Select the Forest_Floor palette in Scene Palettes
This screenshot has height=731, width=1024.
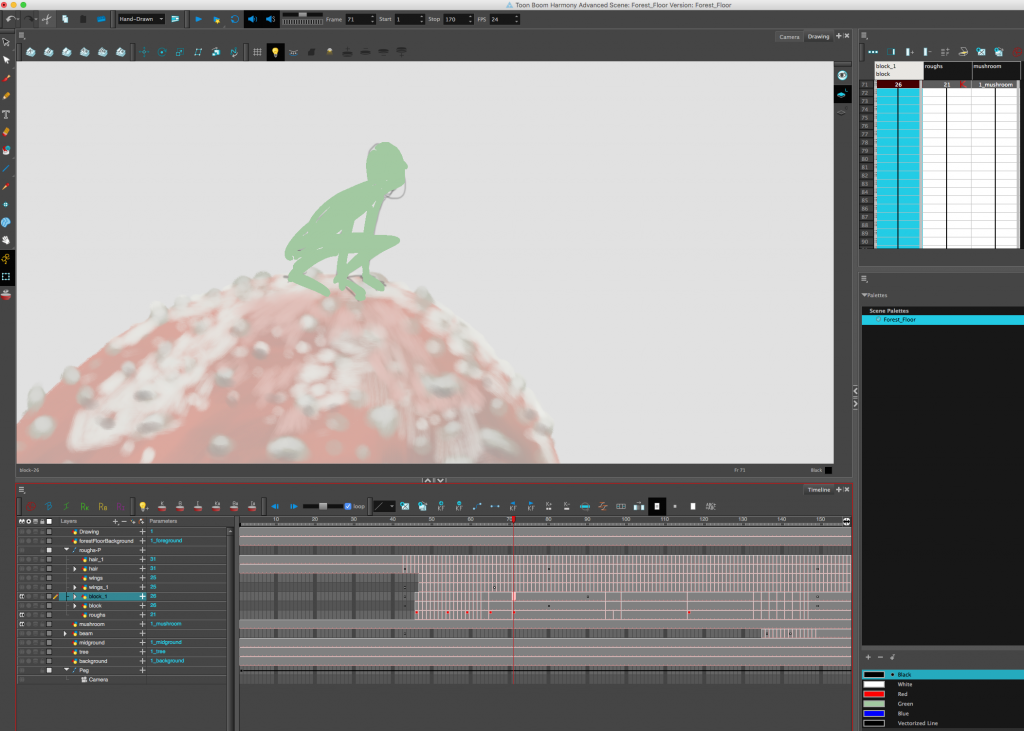tap(900, 320)
